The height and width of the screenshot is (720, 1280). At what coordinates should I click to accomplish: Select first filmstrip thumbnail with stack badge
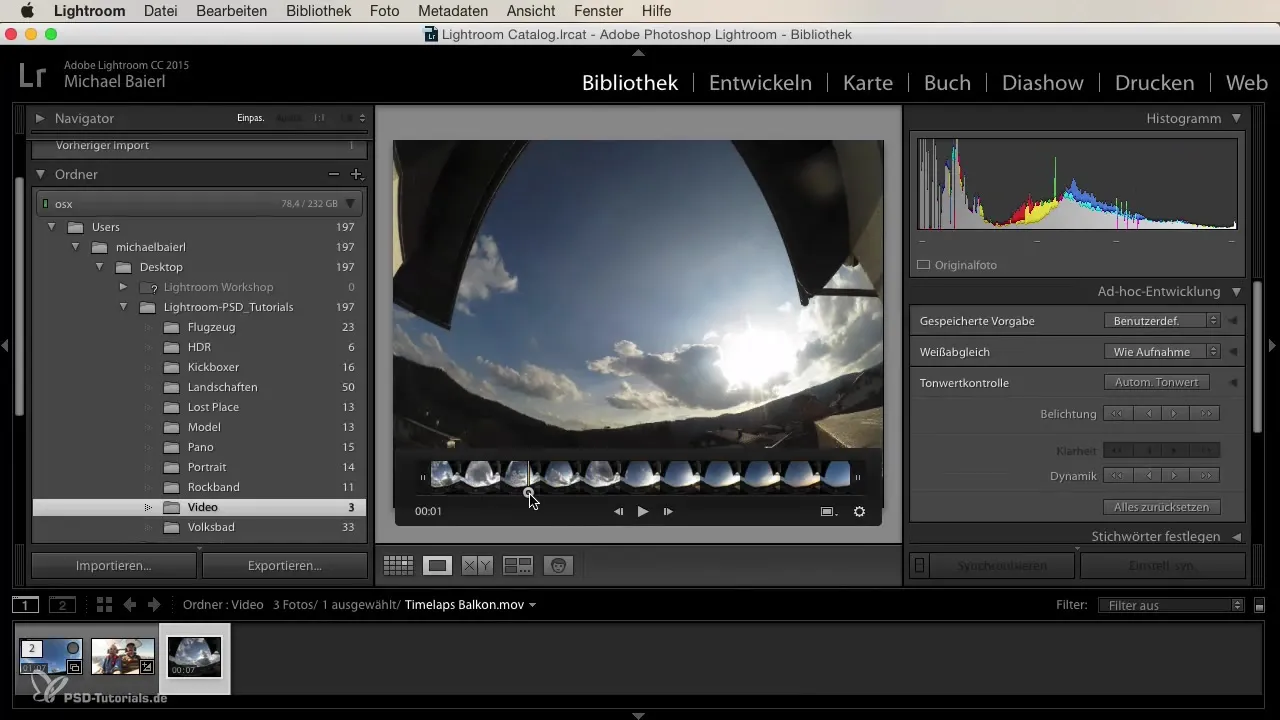(x=51, y=657)
